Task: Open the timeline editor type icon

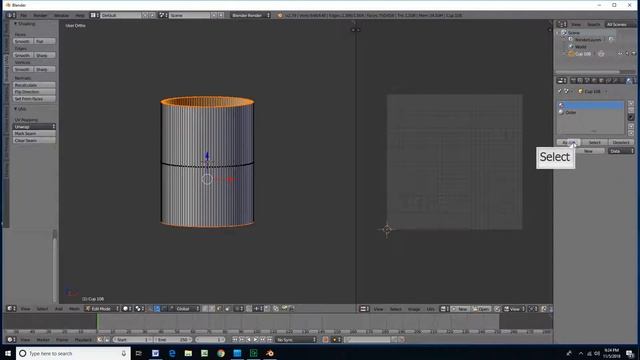Action: pos(10,340)
